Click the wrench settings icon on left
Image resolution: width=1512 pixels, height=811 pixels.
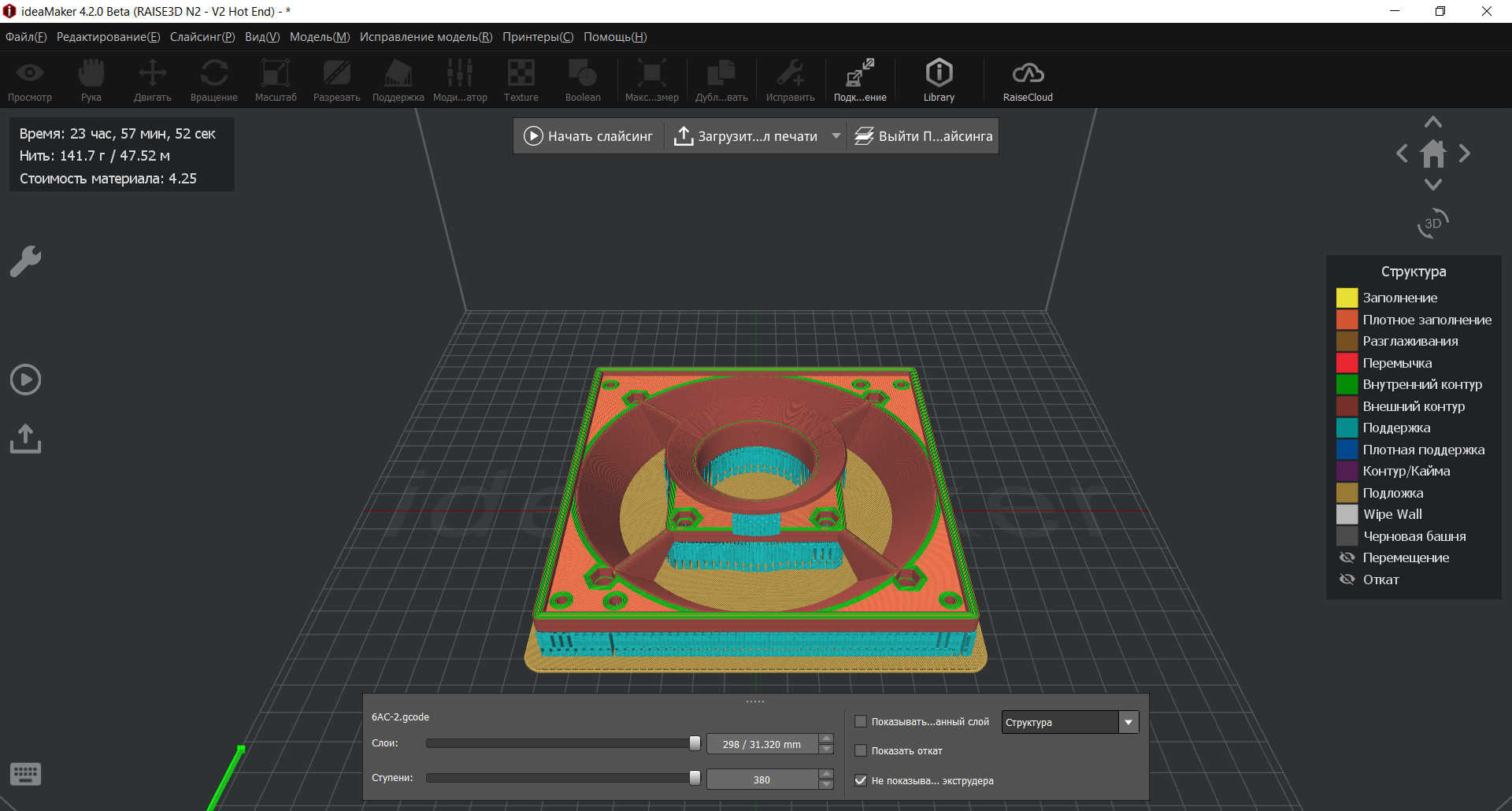tap(25, 261)
